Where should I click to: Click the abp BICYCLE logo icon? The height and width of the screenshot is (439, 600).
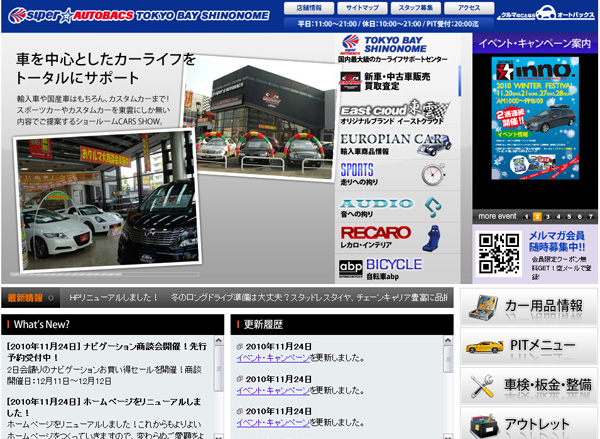(351, 269)
